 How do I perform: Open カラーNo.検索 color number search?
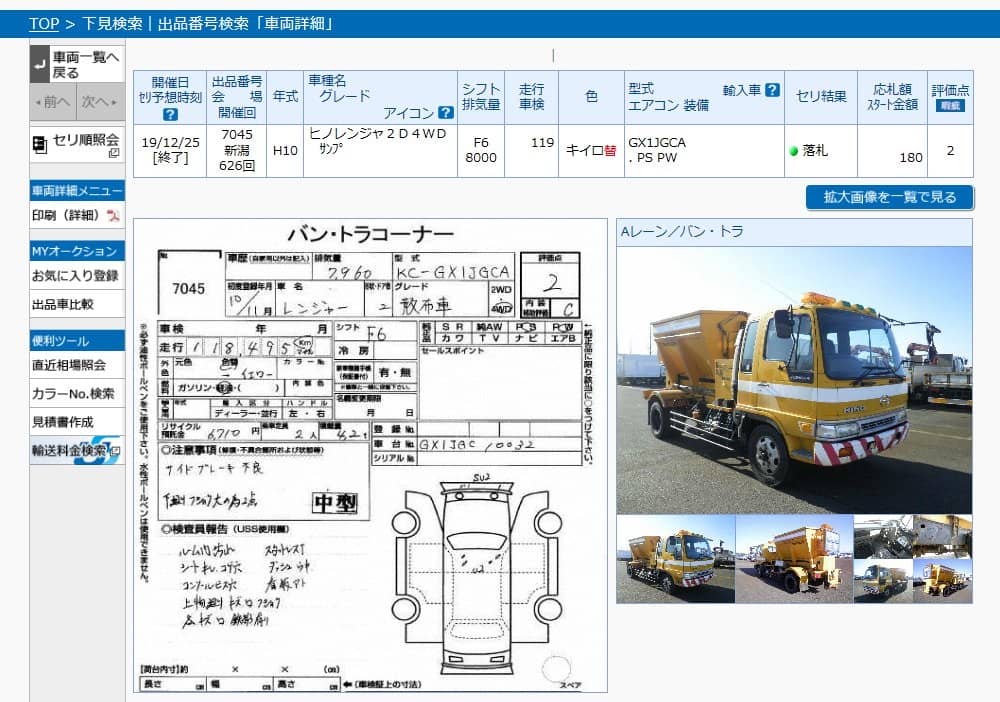tap(77, 393)
